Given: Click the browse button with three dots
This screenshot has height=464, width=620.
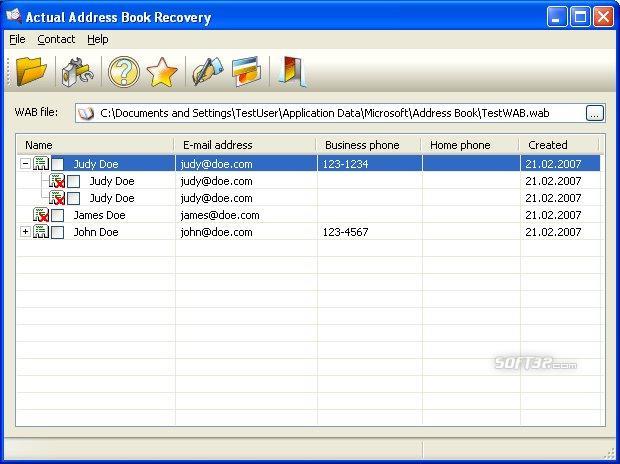Looking at the screenshot, I should click(x=595, y=113).
